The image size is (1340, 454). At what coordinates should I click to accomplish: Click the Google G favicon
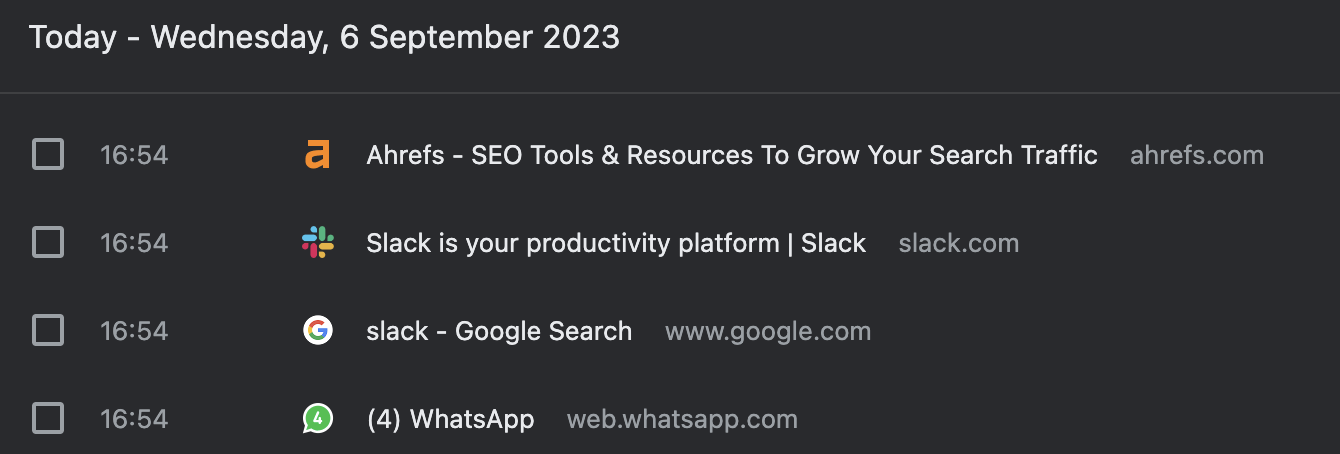[x=318, y=331]
